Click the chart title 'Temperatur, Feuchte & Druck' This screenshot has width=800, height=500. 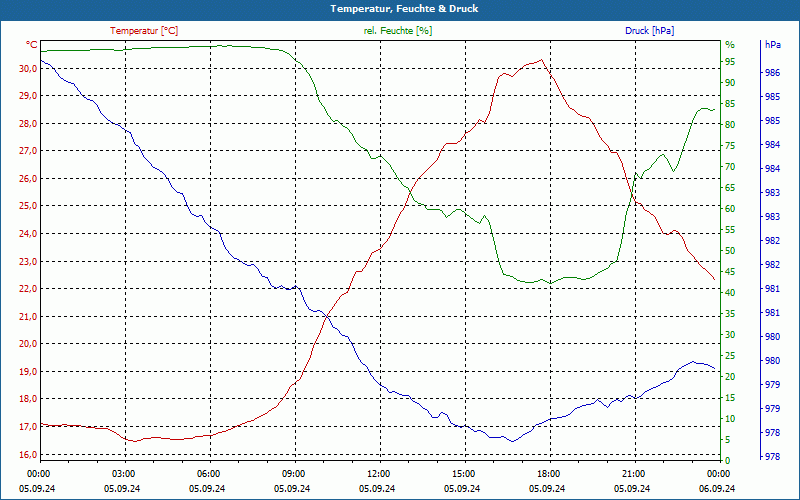pyautogui.click(x=404, y=9)
